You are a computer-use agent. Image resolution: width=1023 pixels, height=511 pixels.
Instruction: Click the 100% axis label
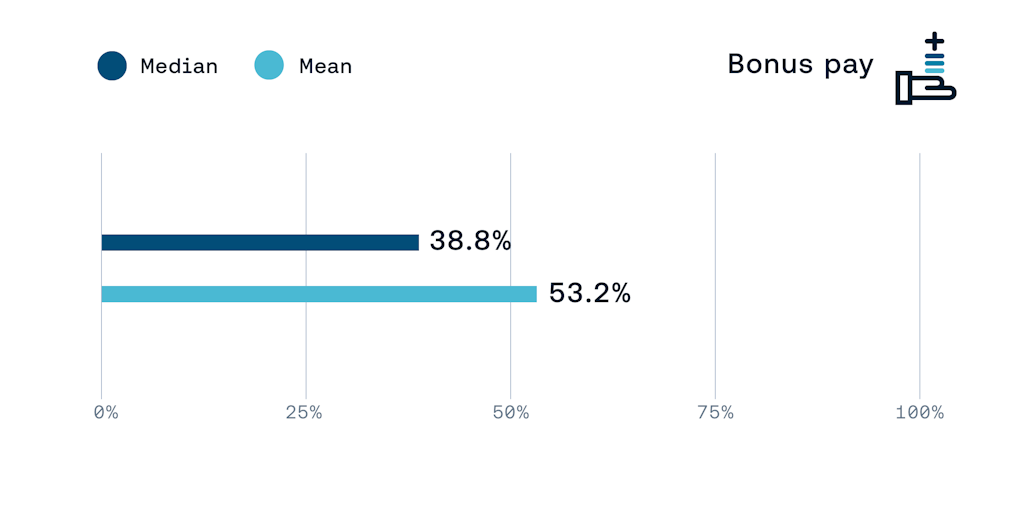tap(919, 412)
